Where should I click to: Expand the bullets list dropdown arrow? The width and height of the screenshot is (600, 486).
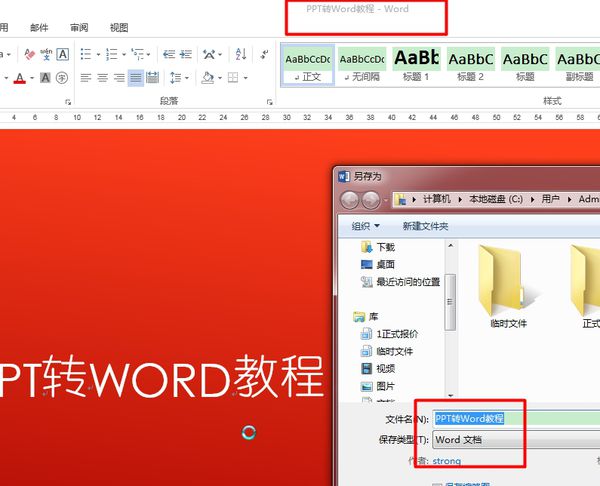point(98,54)
